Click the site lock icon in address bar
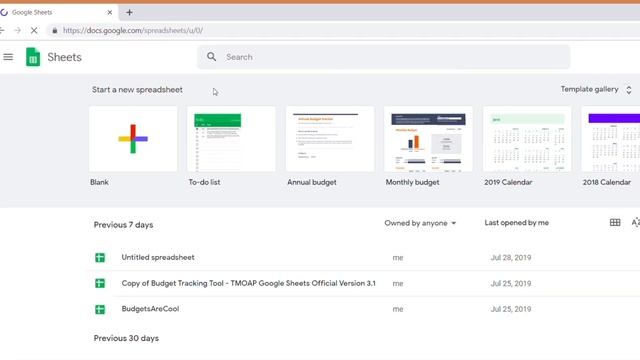Viewport: 640px width, 360px height. [x=55, y=30]
